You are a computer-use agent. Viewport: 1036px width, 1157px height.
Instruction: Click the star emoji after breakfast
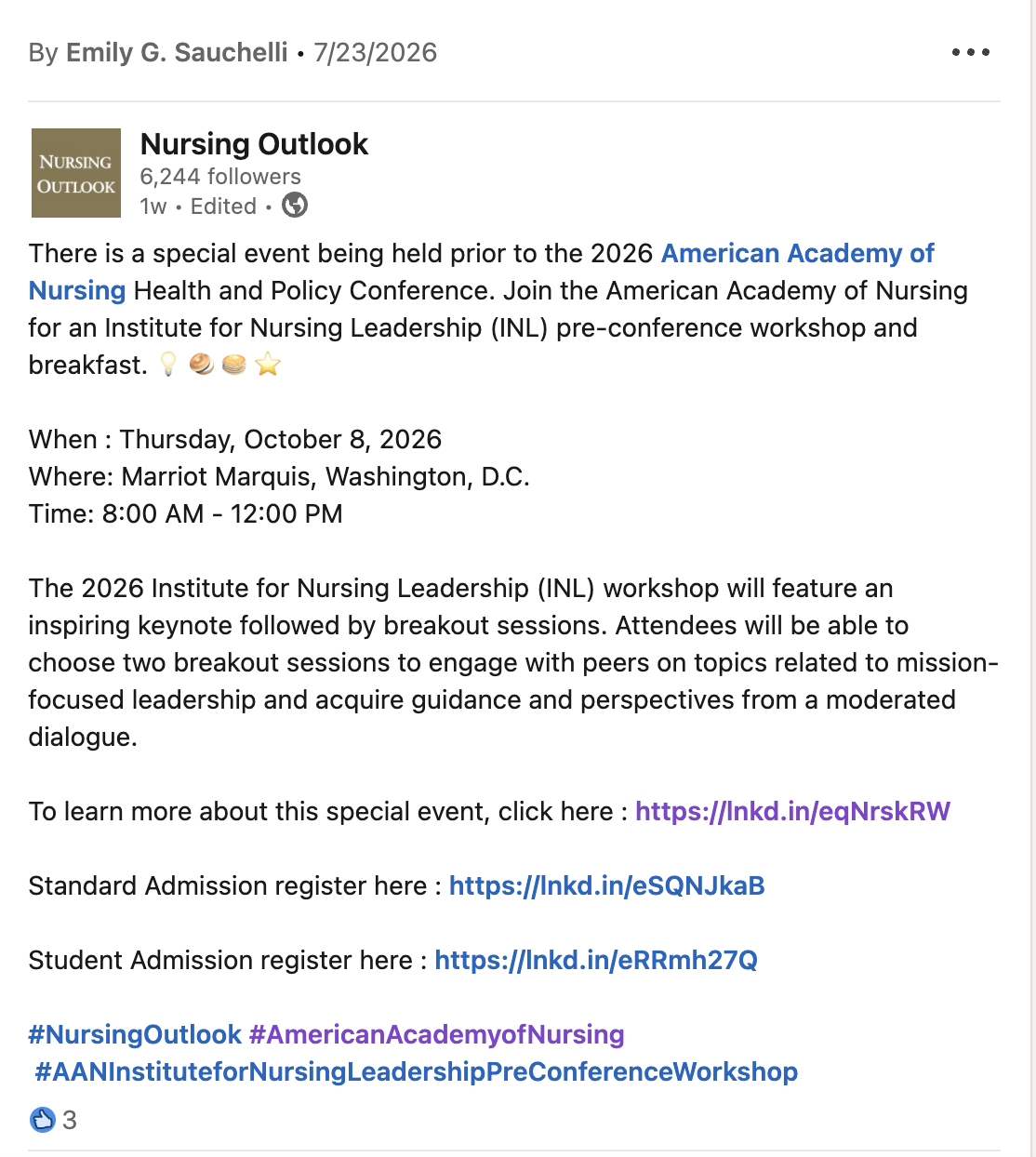click(268, 364)
